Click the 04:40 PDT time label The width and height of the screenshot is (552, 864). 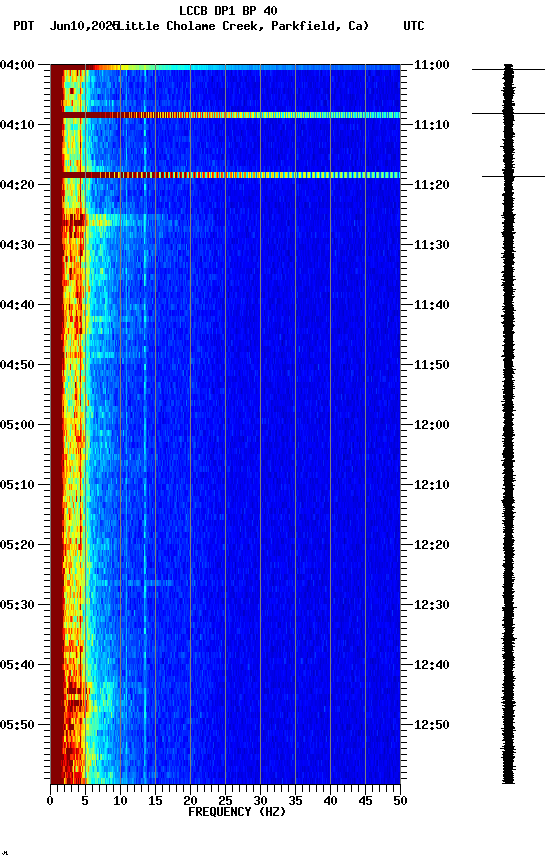point(17,305)
